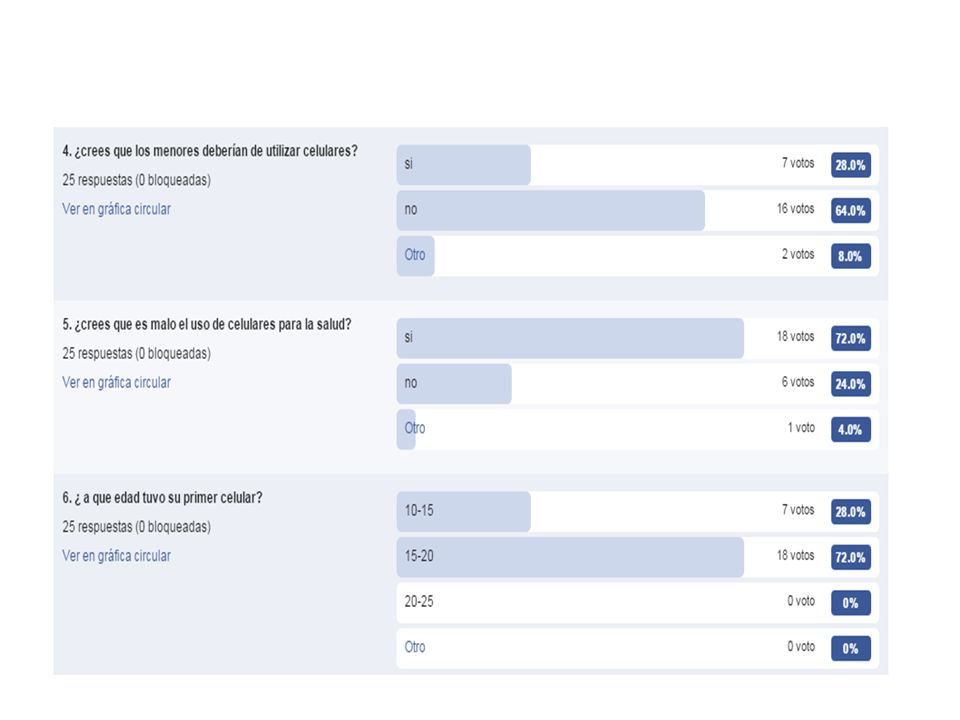Open the 'Otro' answers in question 4

414,255
